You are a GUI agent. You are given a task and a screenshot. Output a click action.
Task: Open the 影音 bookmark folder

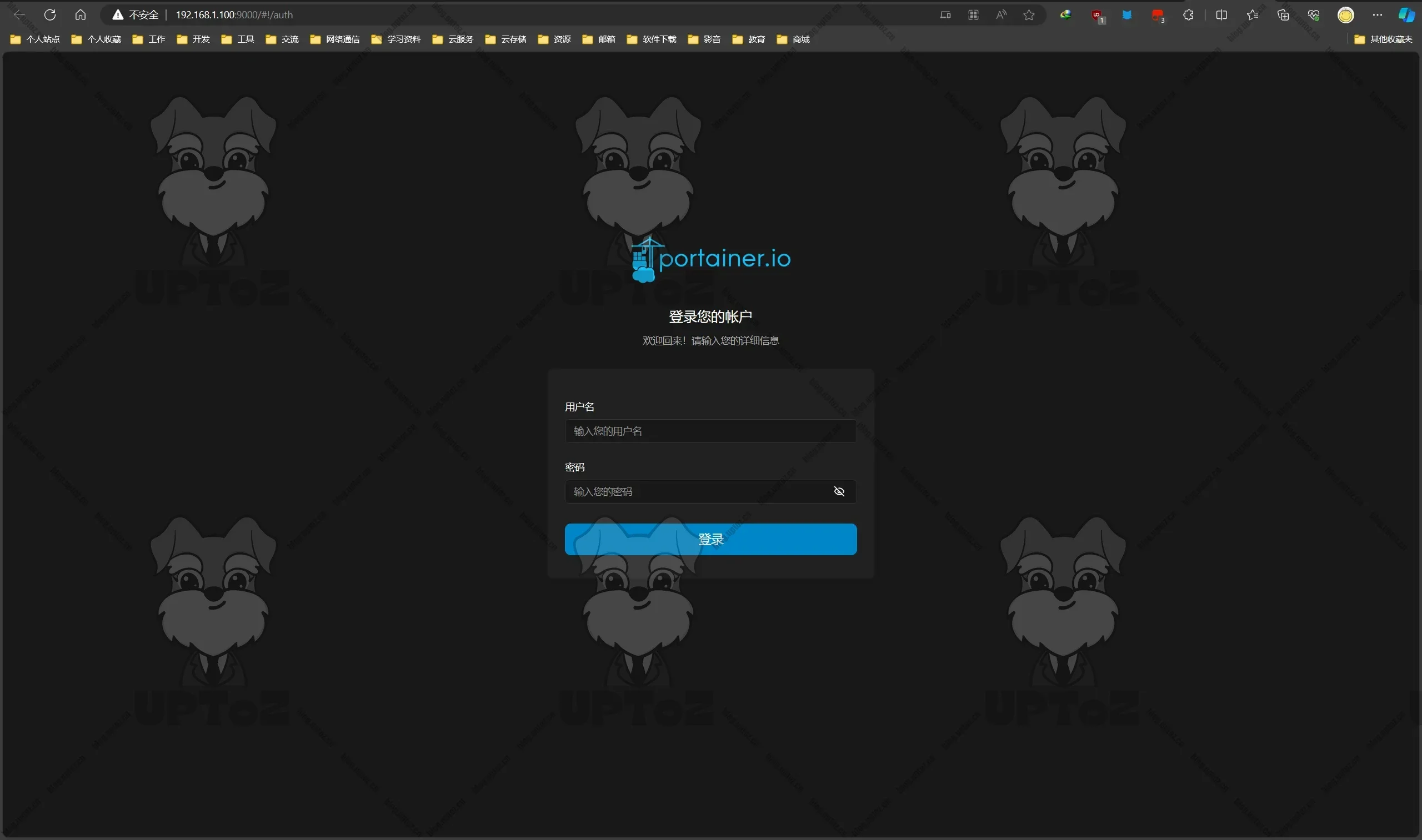pos(704,39)
